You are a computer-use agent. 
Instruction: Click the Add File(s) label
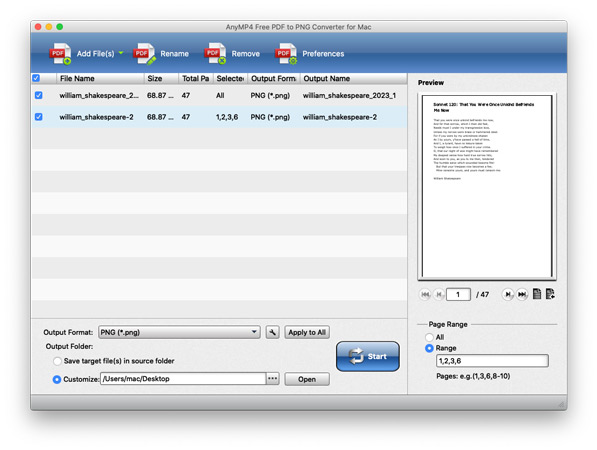coord(95,54)
